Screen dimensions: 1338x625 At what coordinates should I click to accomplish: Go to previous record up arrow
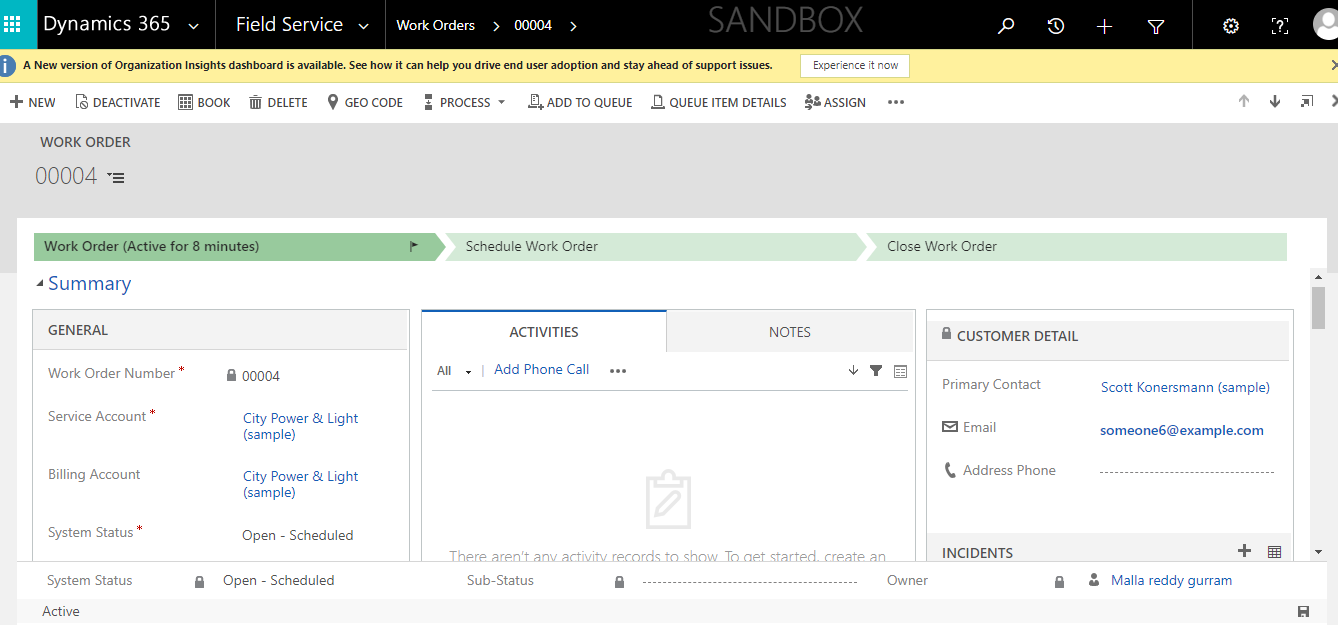coord(1244,101)
